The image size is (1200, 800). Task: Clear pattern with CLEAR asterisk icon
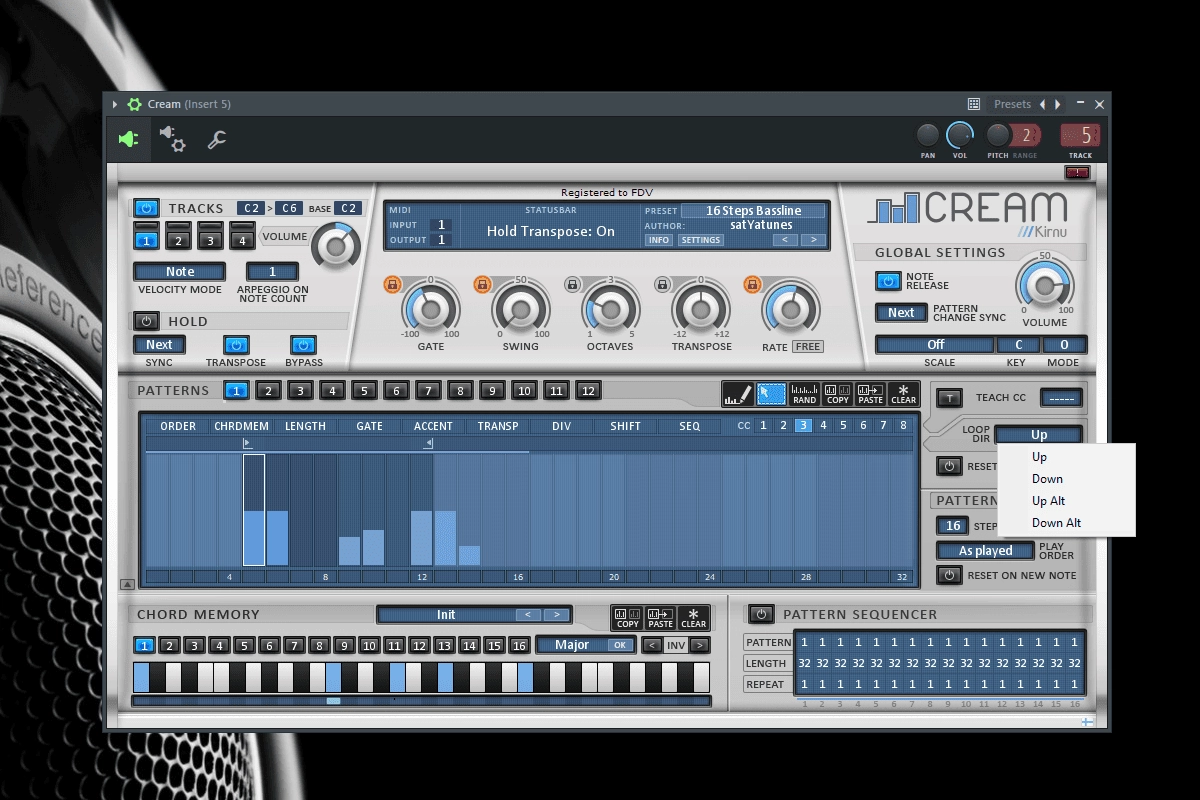click(903, 394)
